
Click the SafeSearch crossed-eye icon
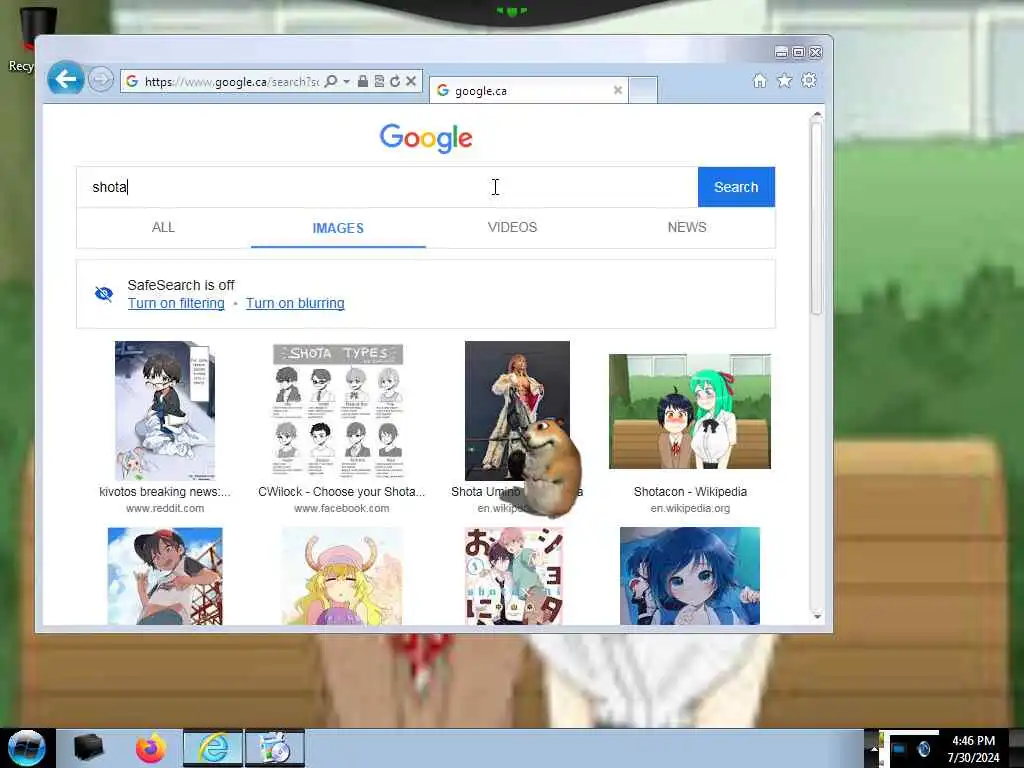(104, 294)
